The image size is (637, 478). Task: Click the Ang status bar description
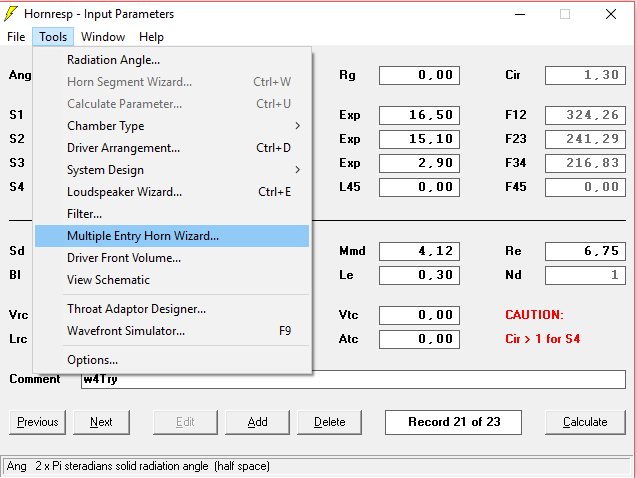pyautogui.click(x=138, y=466)
